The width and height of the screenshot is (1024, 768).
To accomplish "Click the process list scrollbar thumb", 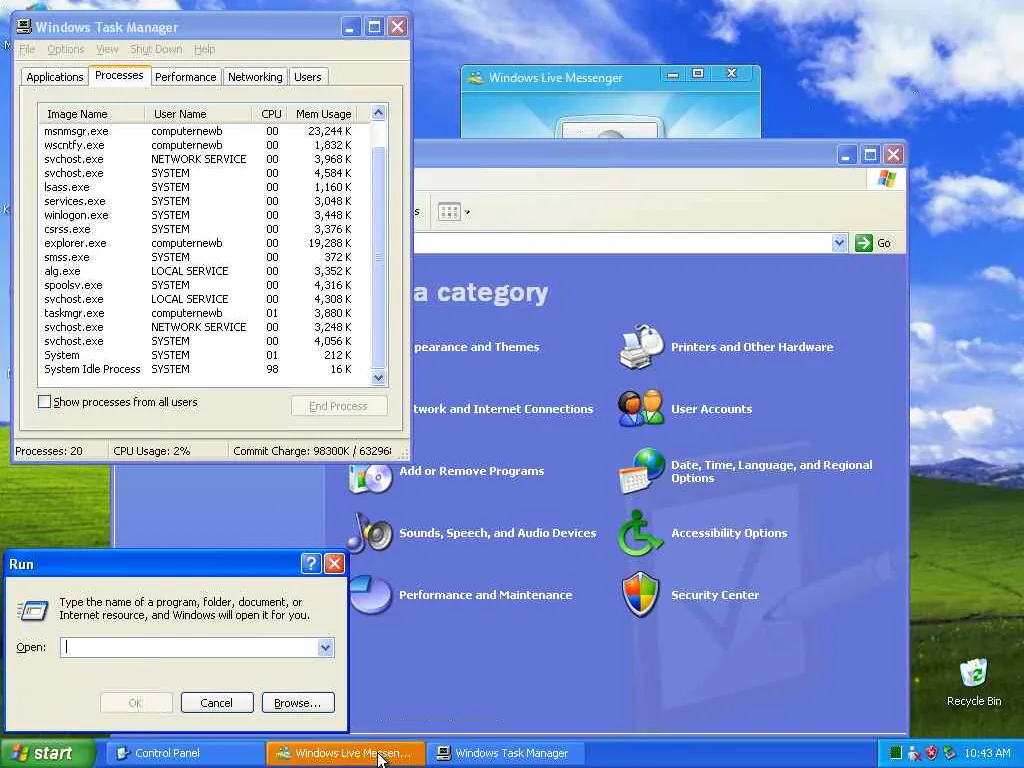I will point(378,257).
